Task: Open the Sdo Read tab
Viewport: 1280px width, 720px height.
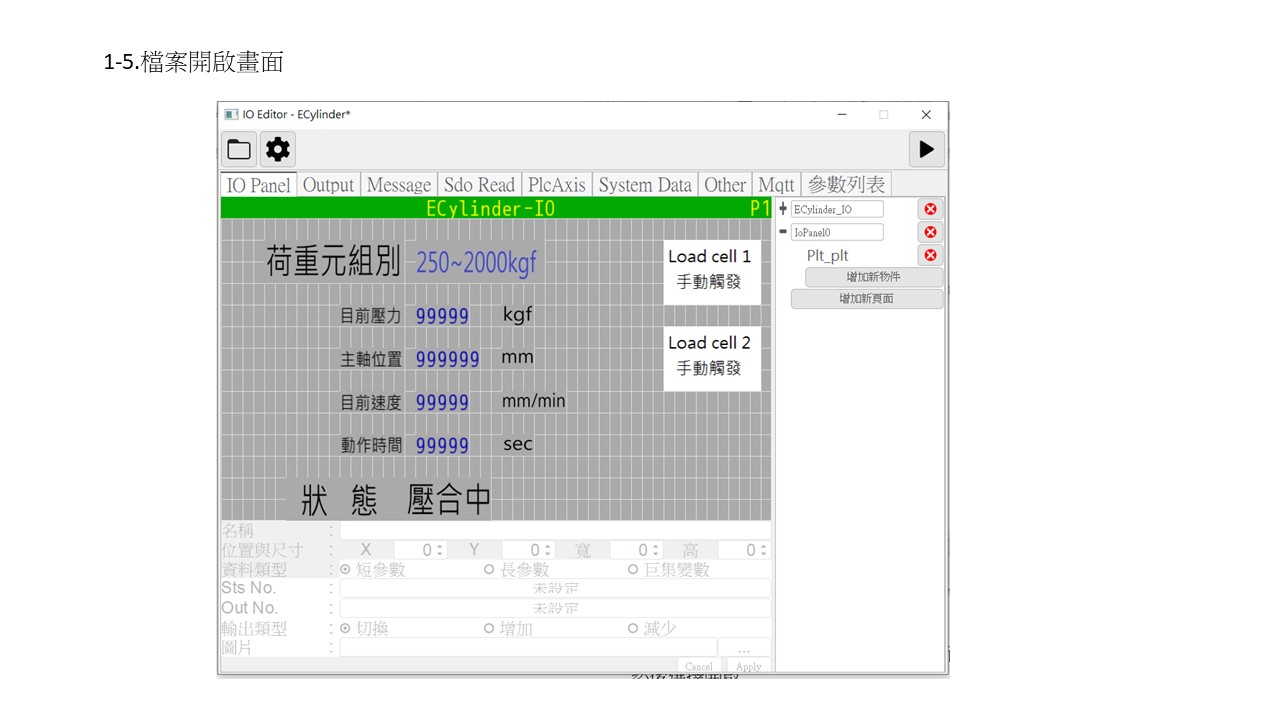Action: pos(479,185)
